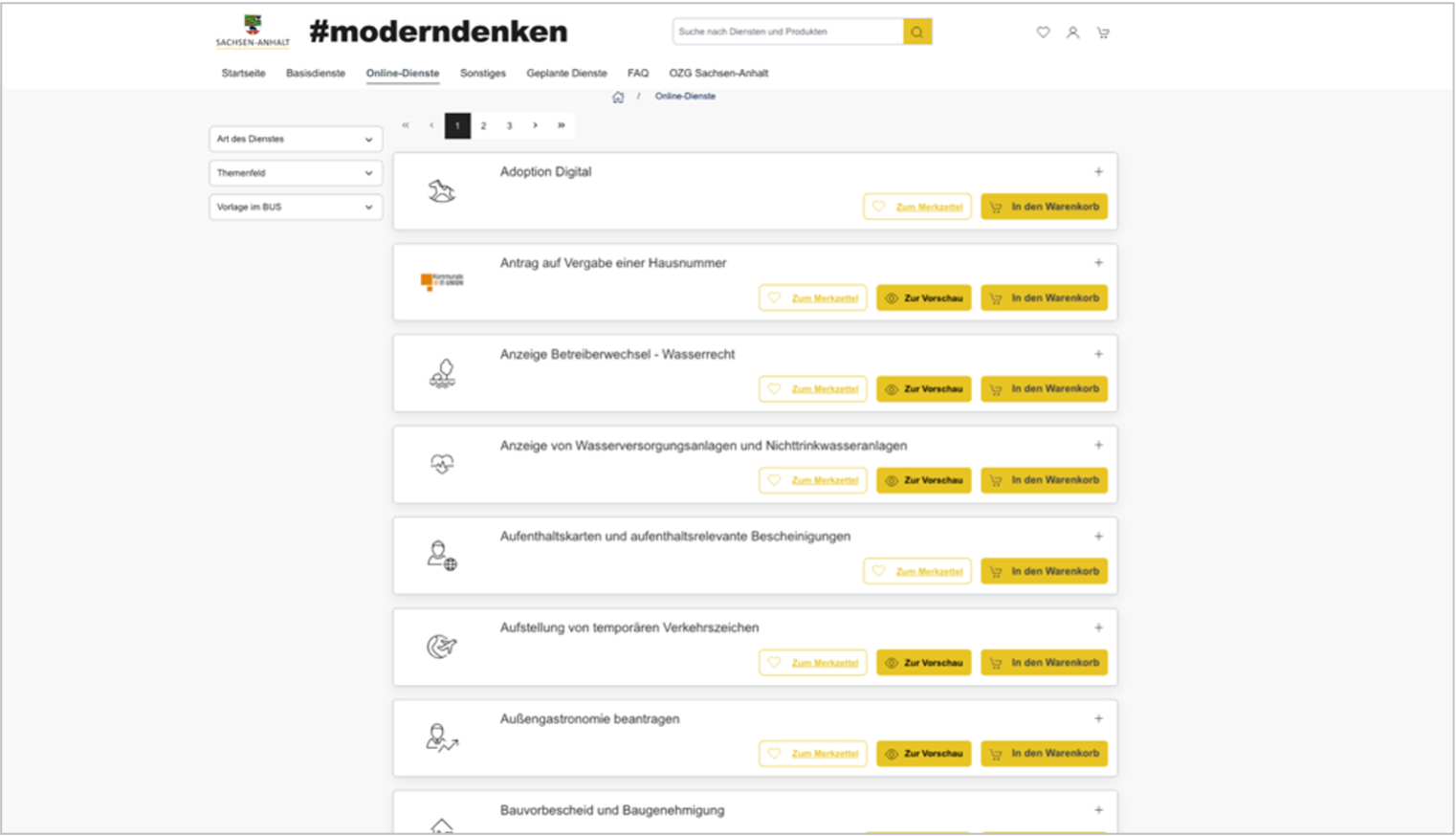
Task: Add Außengastronomie beantragen to Merkzettel
Action: [813, 754]
